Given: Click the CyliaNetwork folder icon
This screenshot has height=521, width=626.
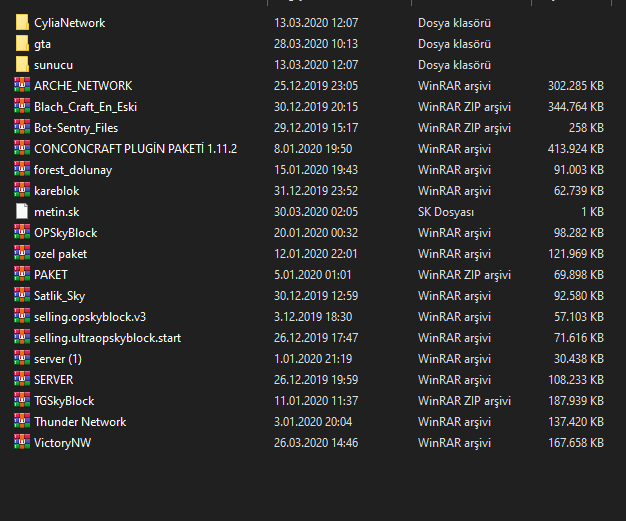Looking at the screenshot, I should point(22,22).
